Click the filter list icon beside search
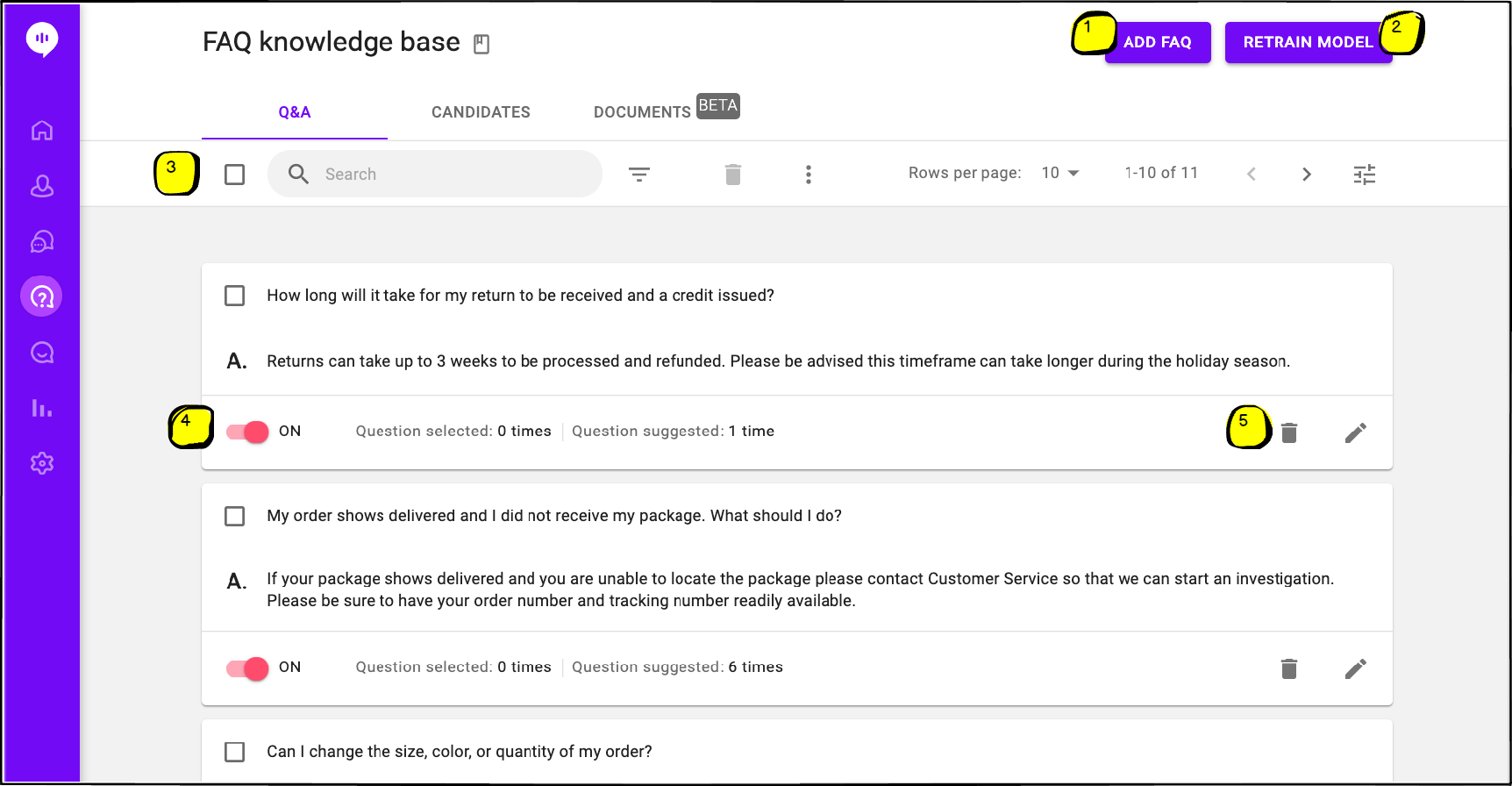Viewport: 1512px width, 786px height. [639, 175]
